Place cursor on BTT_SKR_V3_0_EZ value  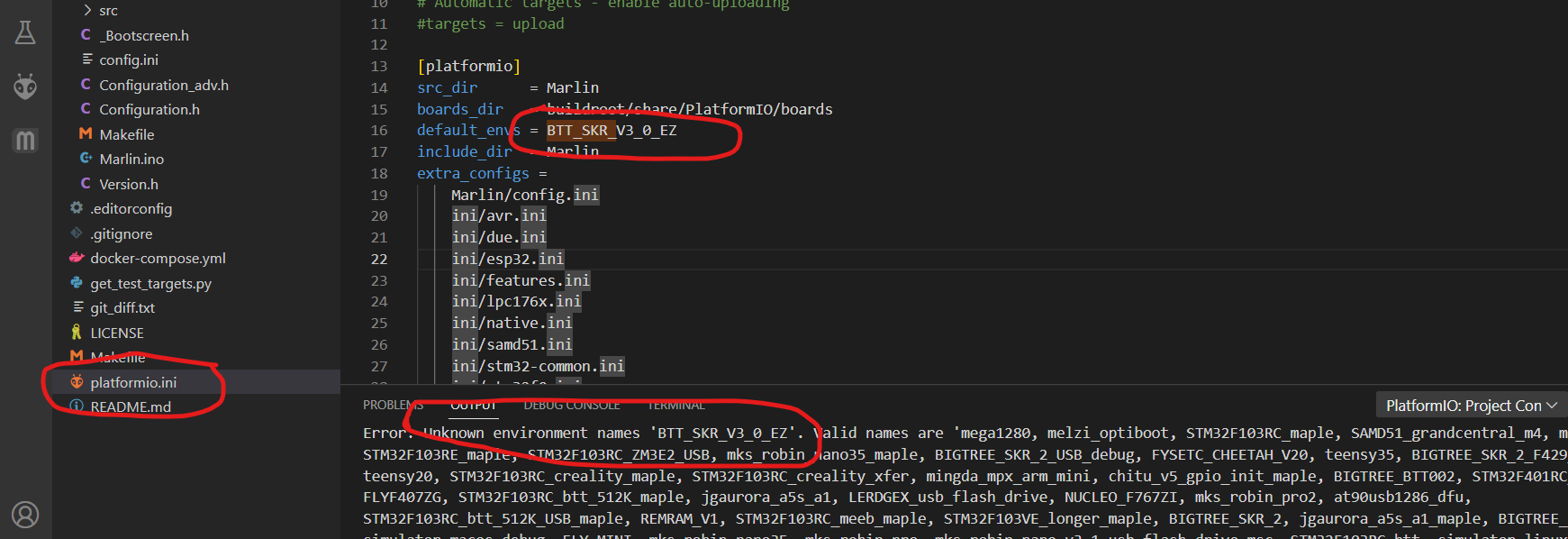[611, 131]
